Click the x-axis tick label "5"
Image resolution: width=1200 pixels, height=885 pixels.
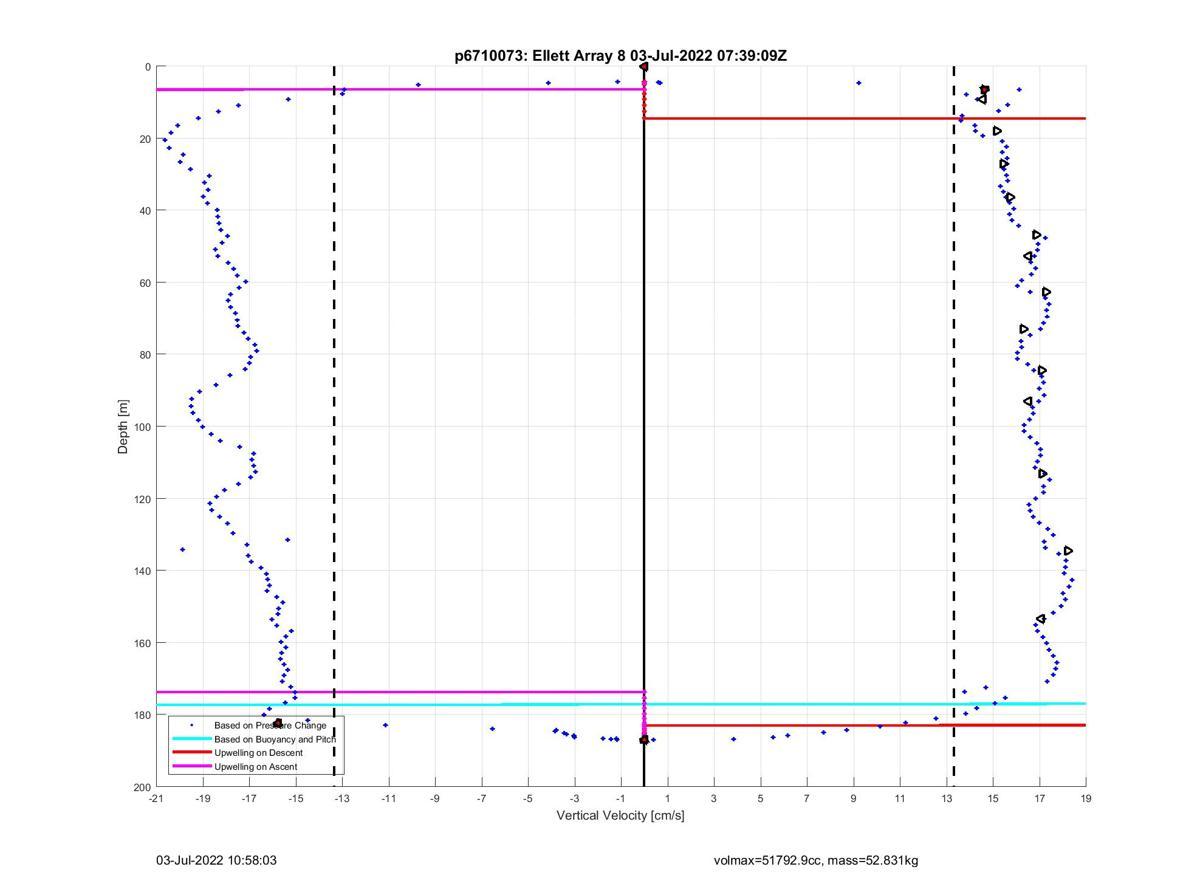pyautogui.click(x=760, y=799)
